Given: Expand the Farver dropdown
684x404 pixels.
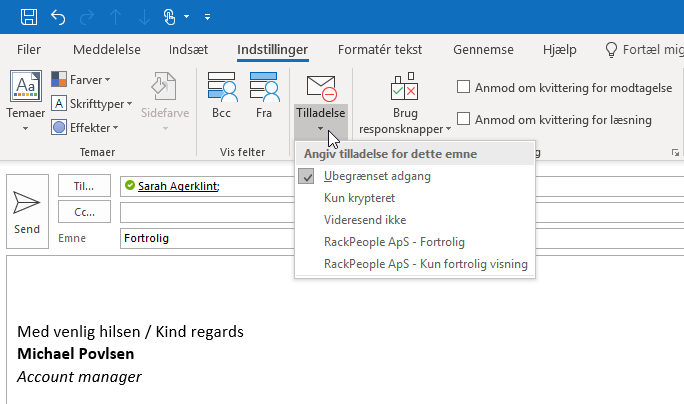Looking at the screenshot, I should coord(82,79).
